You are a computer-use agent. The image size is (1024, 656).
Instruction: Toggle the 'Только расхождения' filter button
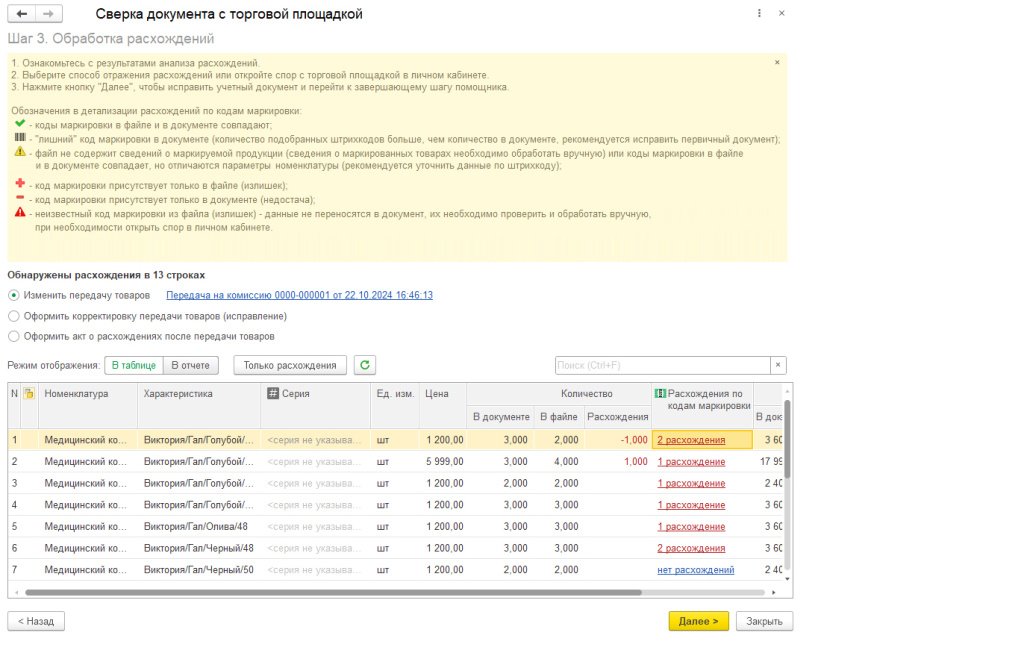pyautogui.click(x=290, y=365)
